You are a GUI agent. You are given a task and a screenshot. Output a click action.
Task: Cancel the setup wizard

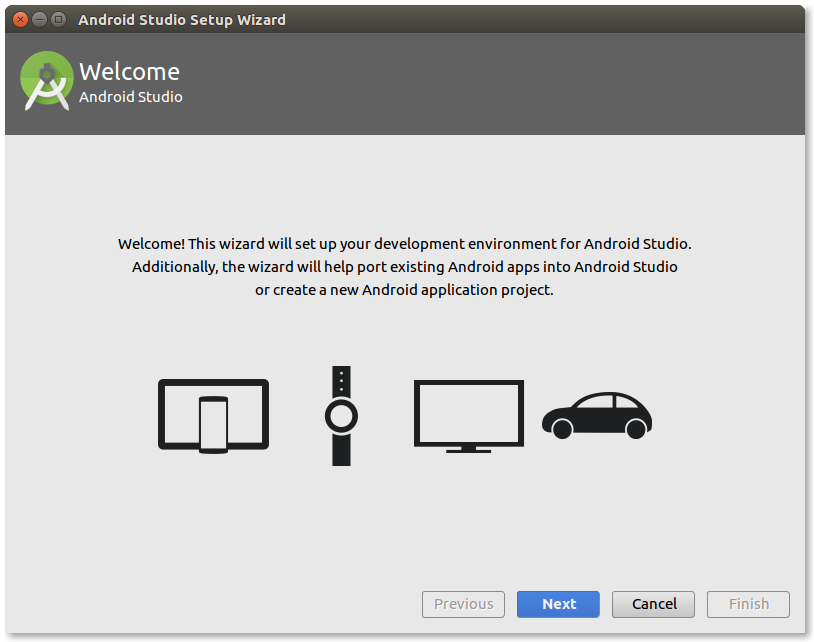[x=653, y=604]
